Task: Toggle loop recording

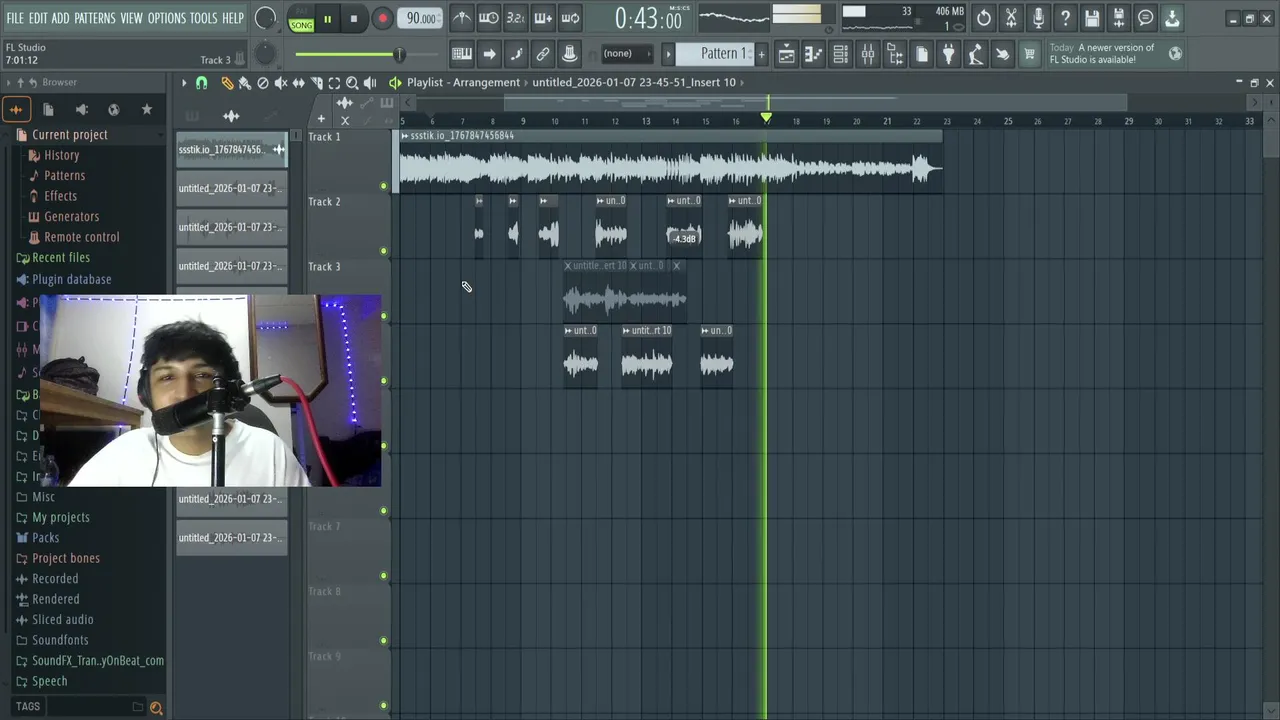Action: 570,18
